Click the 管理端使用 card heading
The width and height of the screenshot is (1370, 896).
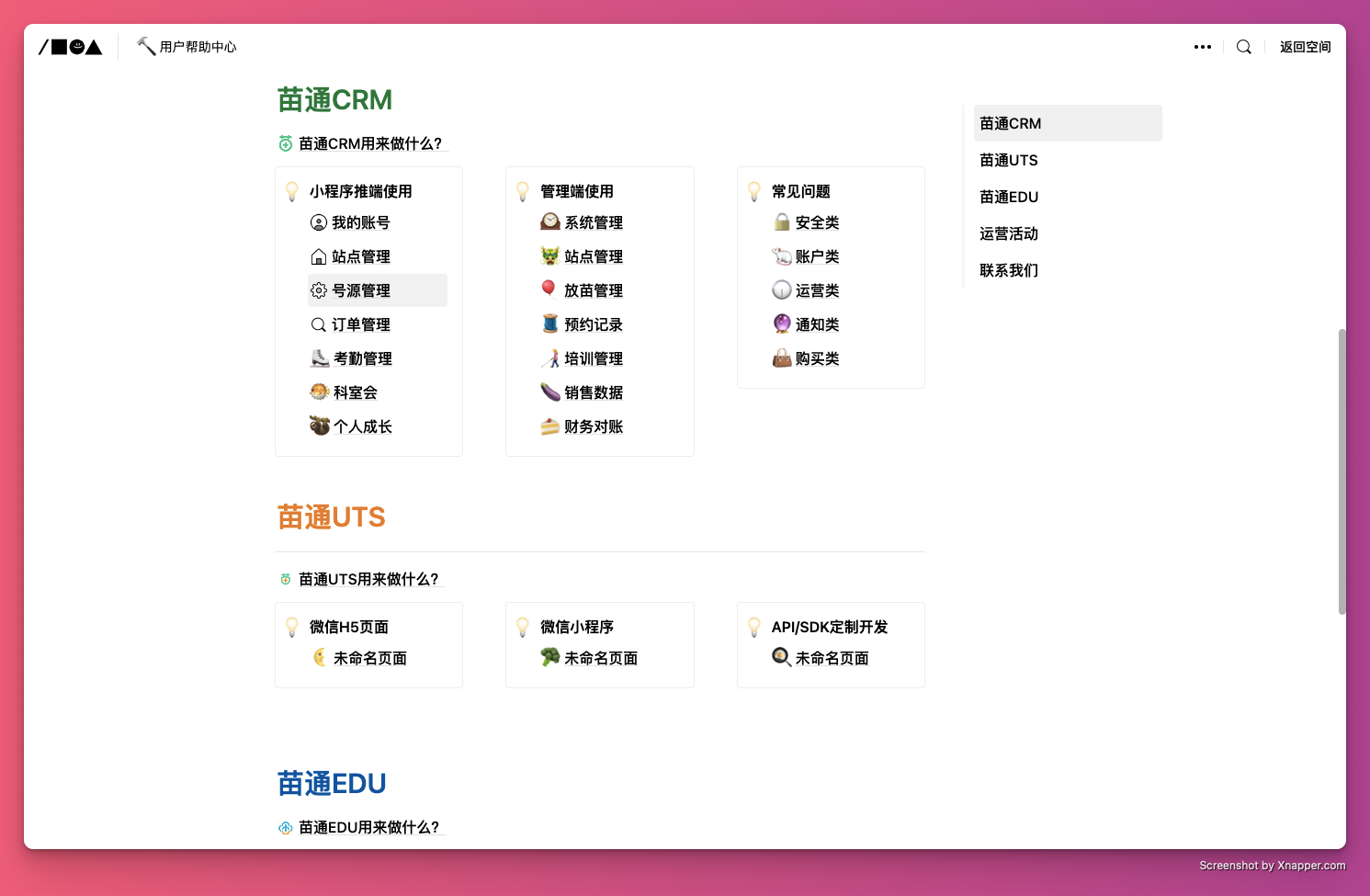pos(577,191)
